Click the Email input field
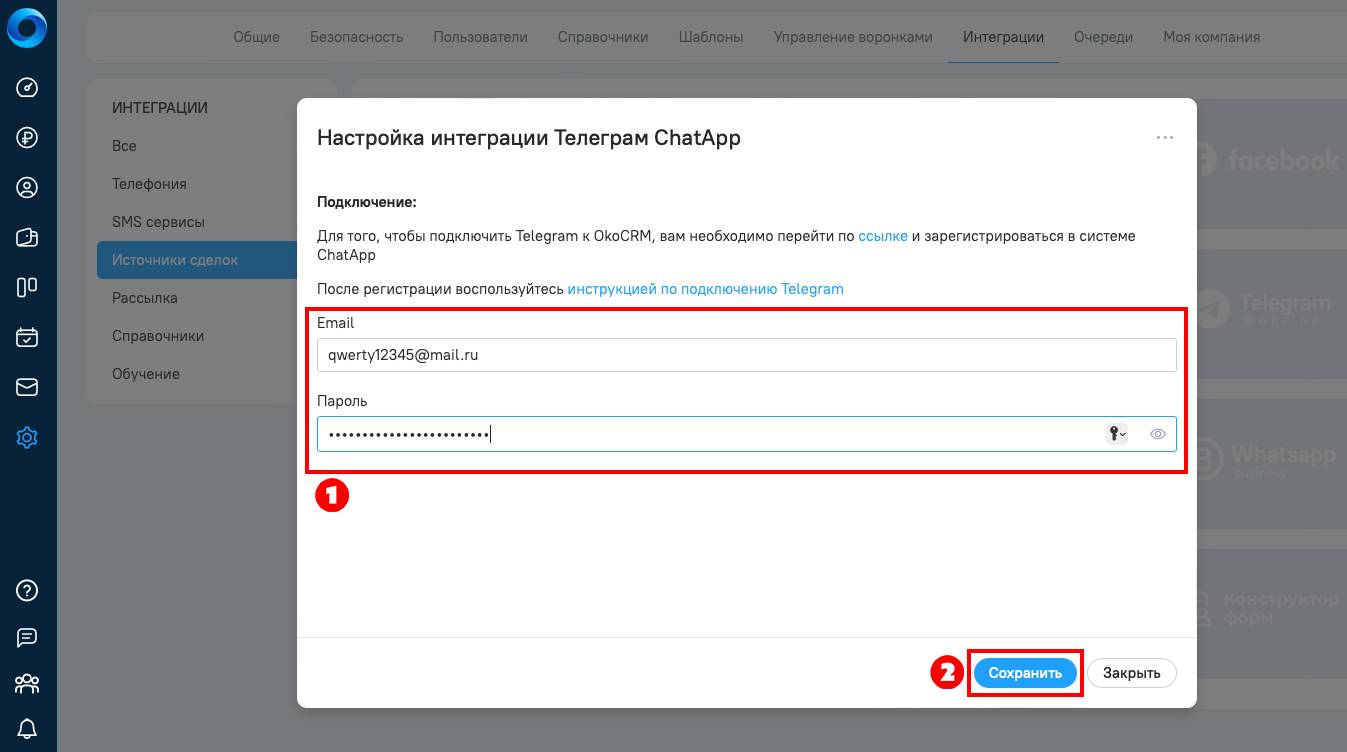Image resolution: width=1347 pixels, height=752 pixels. tap(746, 355)
